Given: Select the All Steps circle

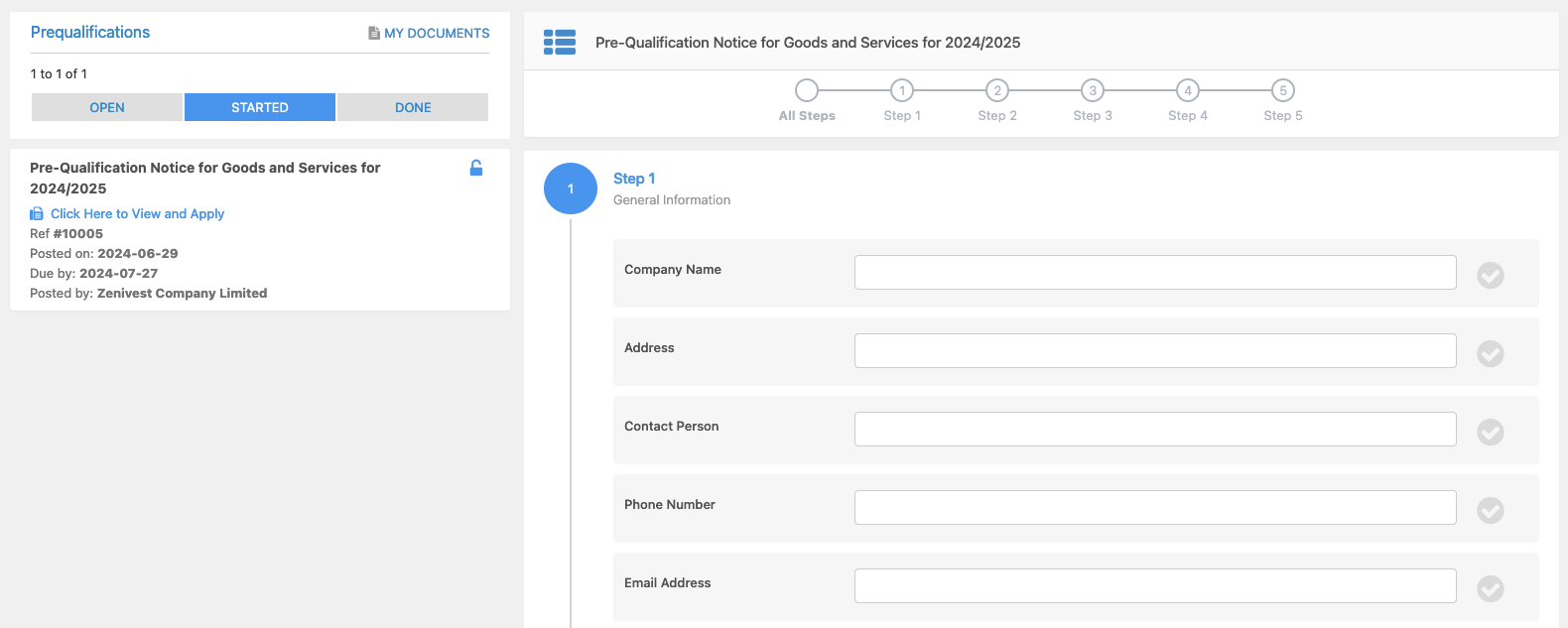Looking at the screenshot, I should coord(807,90).
